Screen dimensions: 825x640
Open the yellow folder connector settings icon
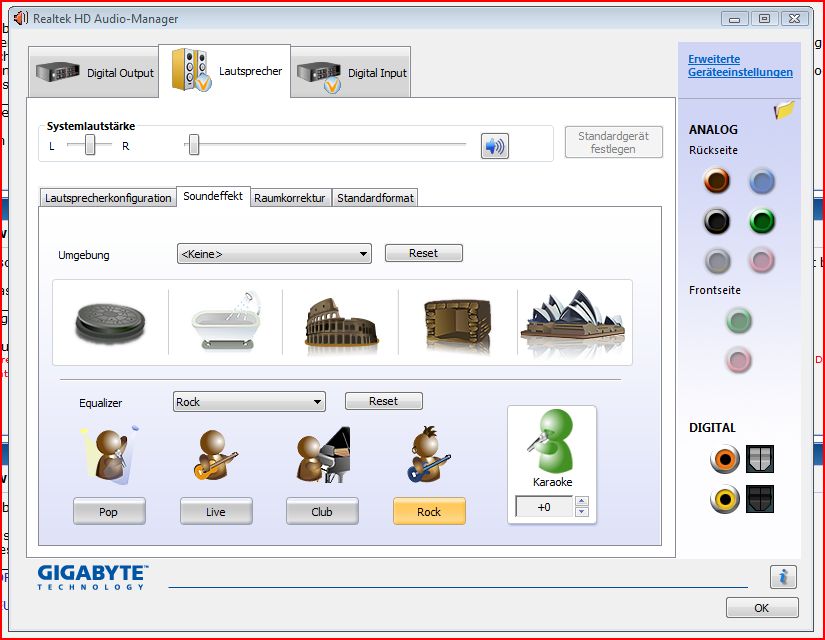click(x=783, y=109)
